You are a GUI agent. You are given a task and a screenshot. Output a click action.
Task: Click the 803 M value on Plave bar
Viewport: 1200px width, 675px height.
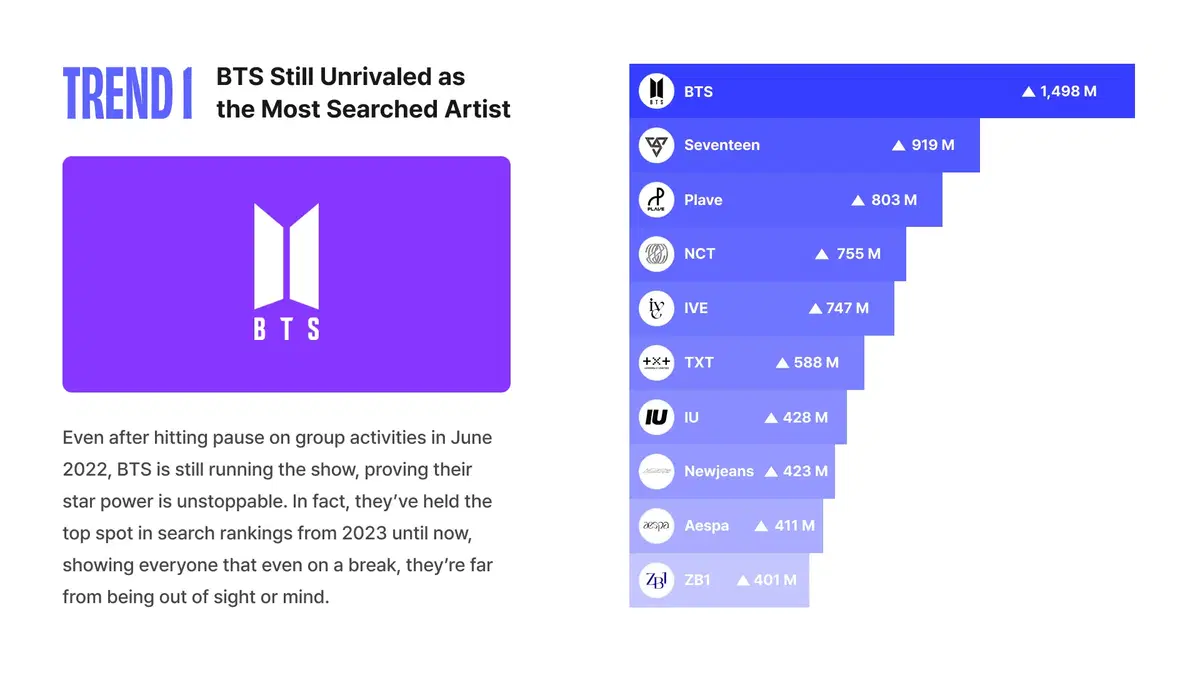pyautogui.click(x=893, y=200)
